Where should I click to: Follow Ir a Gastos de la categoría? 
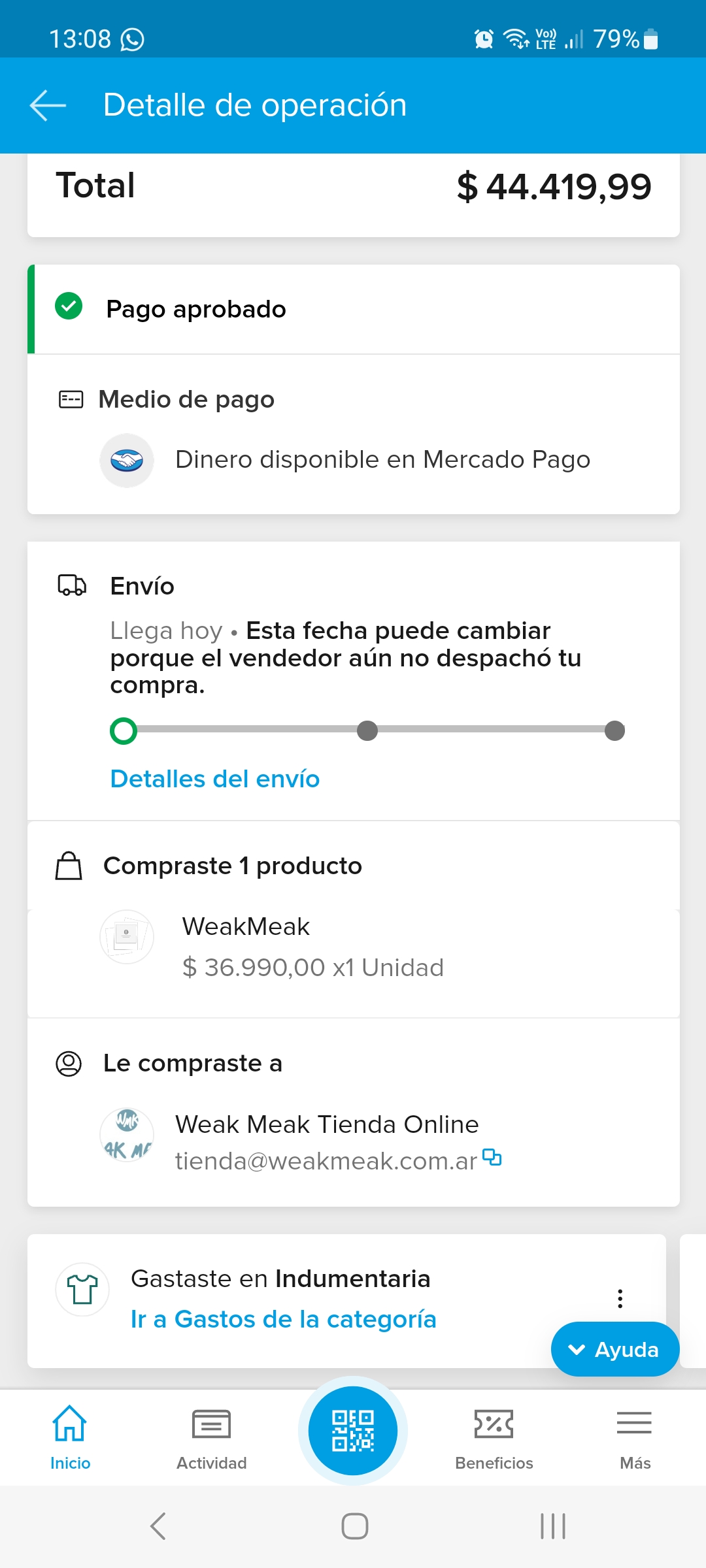(283, 1319)
